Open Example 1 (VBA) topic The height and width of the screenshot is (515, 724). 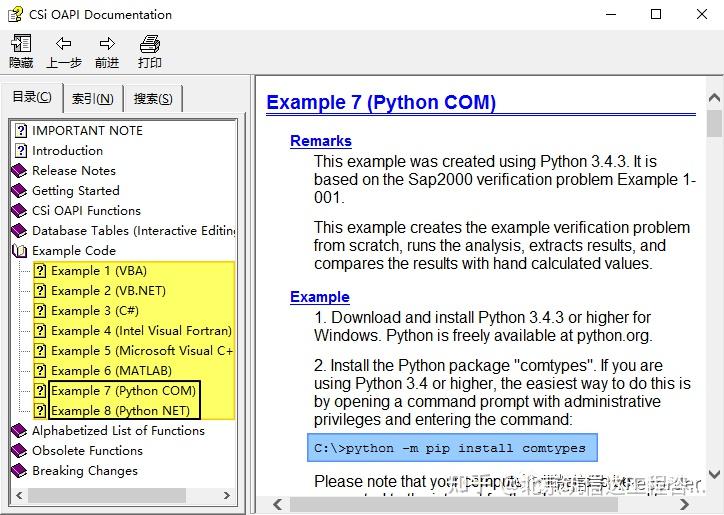pyautogui.click(x=99, y=271)
